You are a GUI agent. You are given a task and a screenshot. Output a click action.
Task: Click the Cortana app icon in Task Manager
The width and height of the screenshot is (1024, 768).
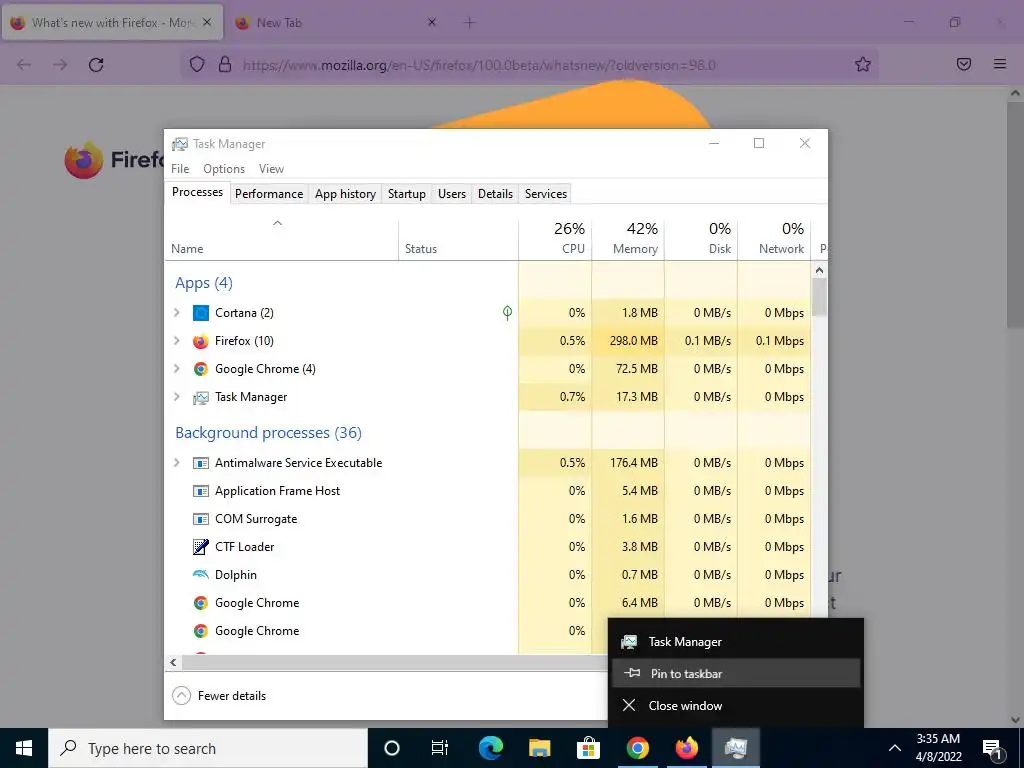pos(200,313)
